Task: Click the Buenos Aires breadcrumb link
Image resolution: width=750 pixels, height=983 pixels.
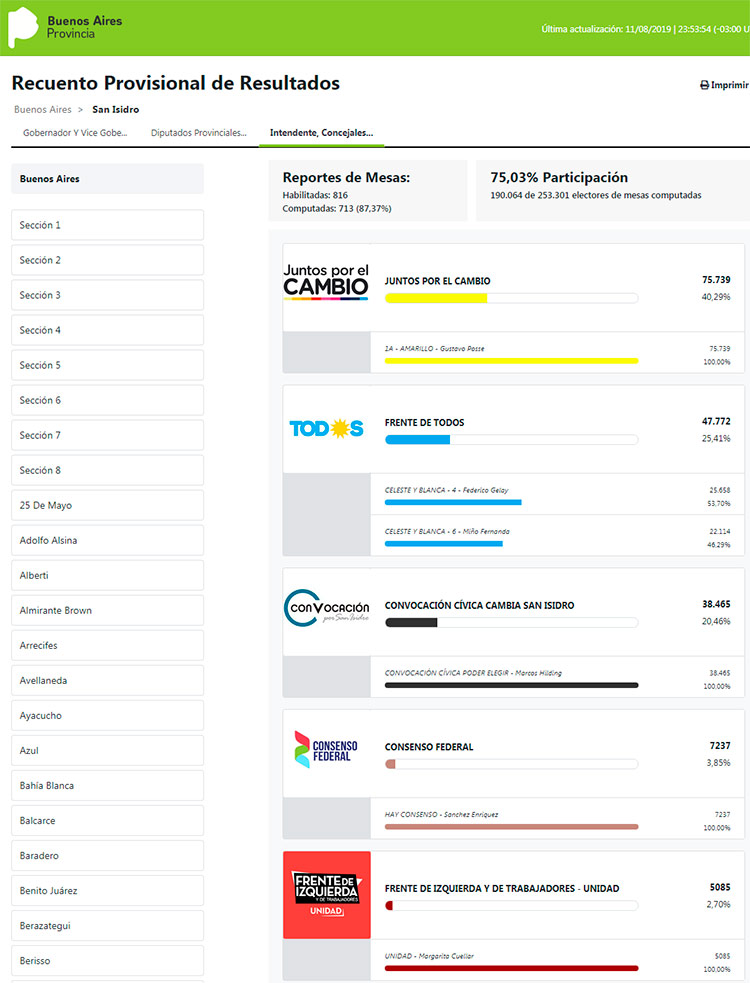Action: [x=42, y=109]
